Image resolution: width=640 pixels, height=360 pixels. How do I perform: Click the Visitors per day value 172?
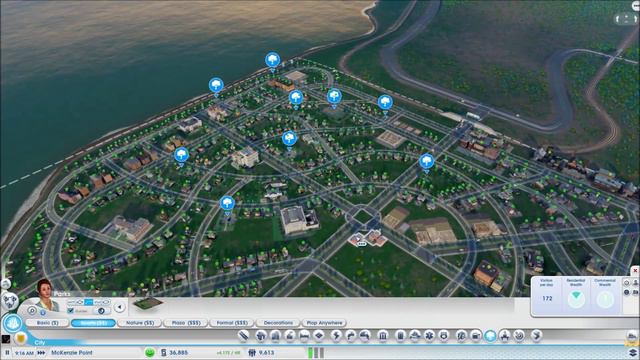547,298
